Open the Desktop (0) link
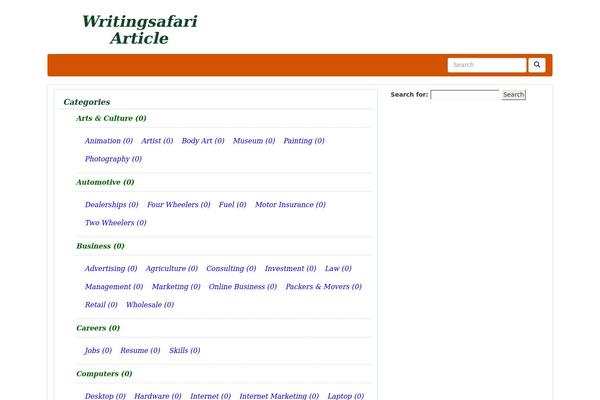Viewport: 600px width, 400px height. tap(105, 396)
